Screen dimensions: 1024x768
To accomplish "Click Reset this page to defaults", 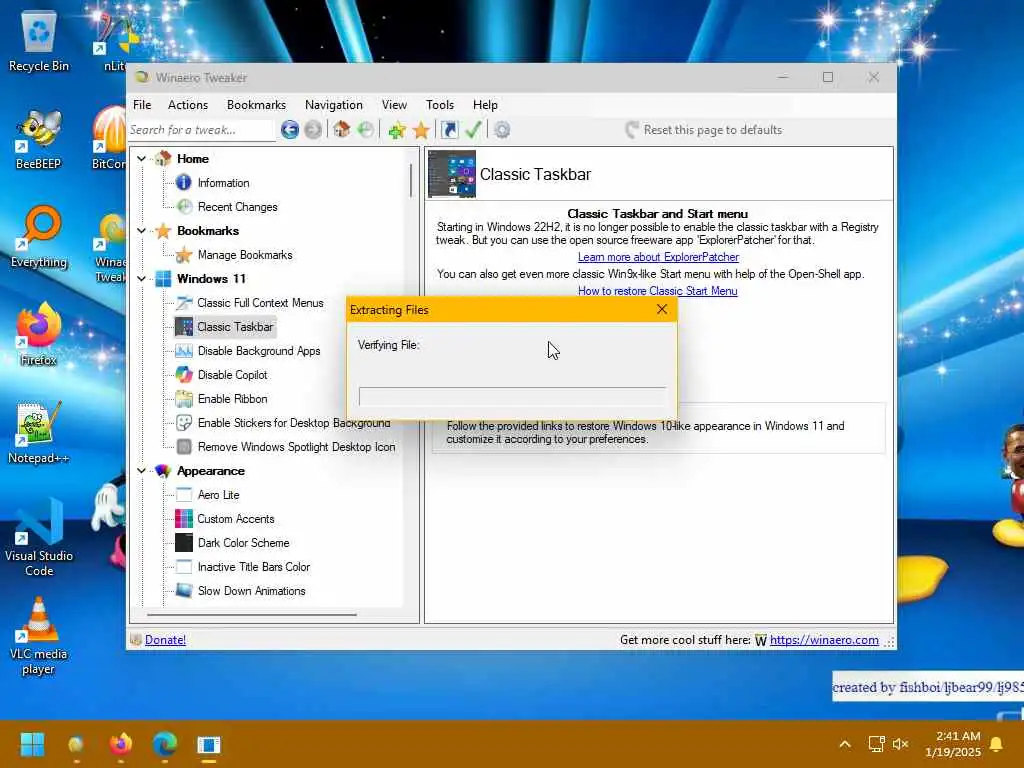I will pos(703,130).
